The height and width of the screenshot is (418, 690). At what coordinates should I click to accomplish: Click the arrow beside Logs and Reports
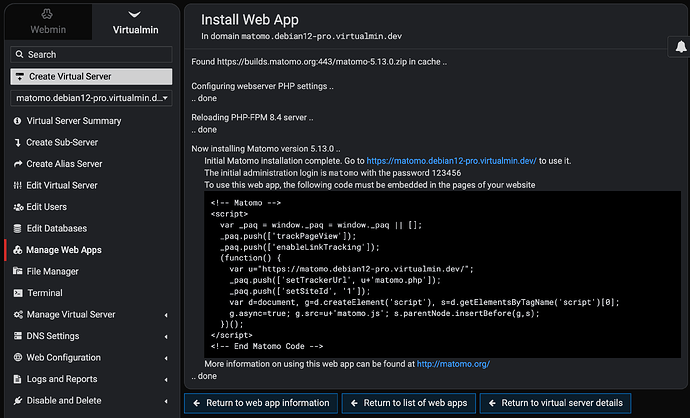coord(166,380)
